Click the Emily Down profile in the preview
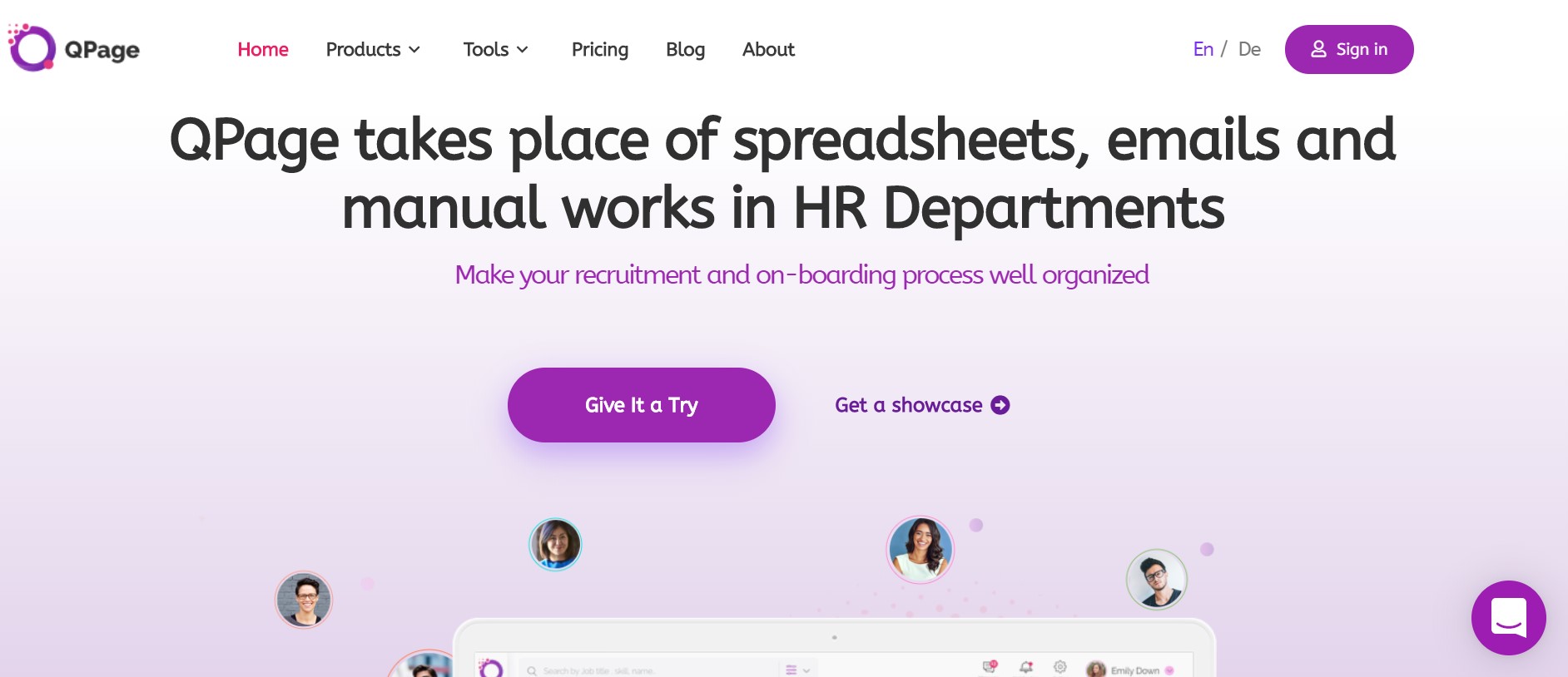 tap(1130, 670)
